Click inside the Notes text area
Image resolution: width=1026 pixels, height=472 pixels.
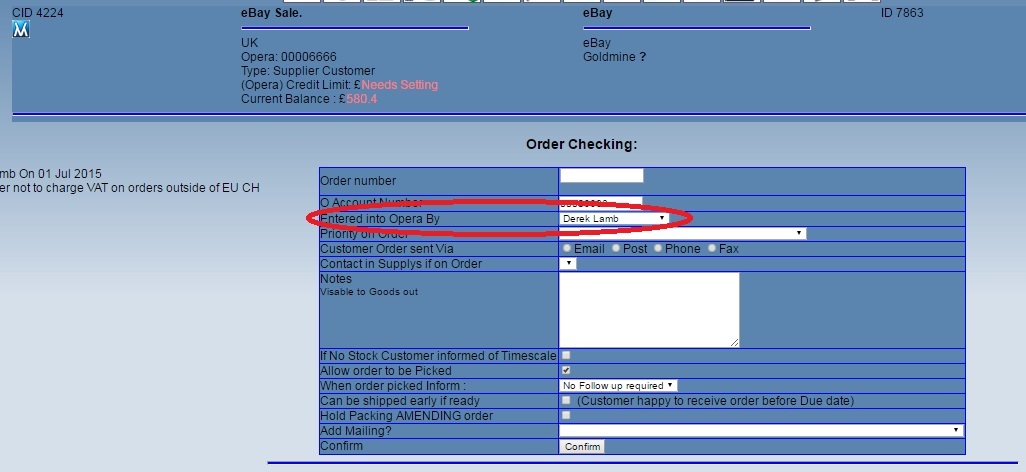click(648, 309)
